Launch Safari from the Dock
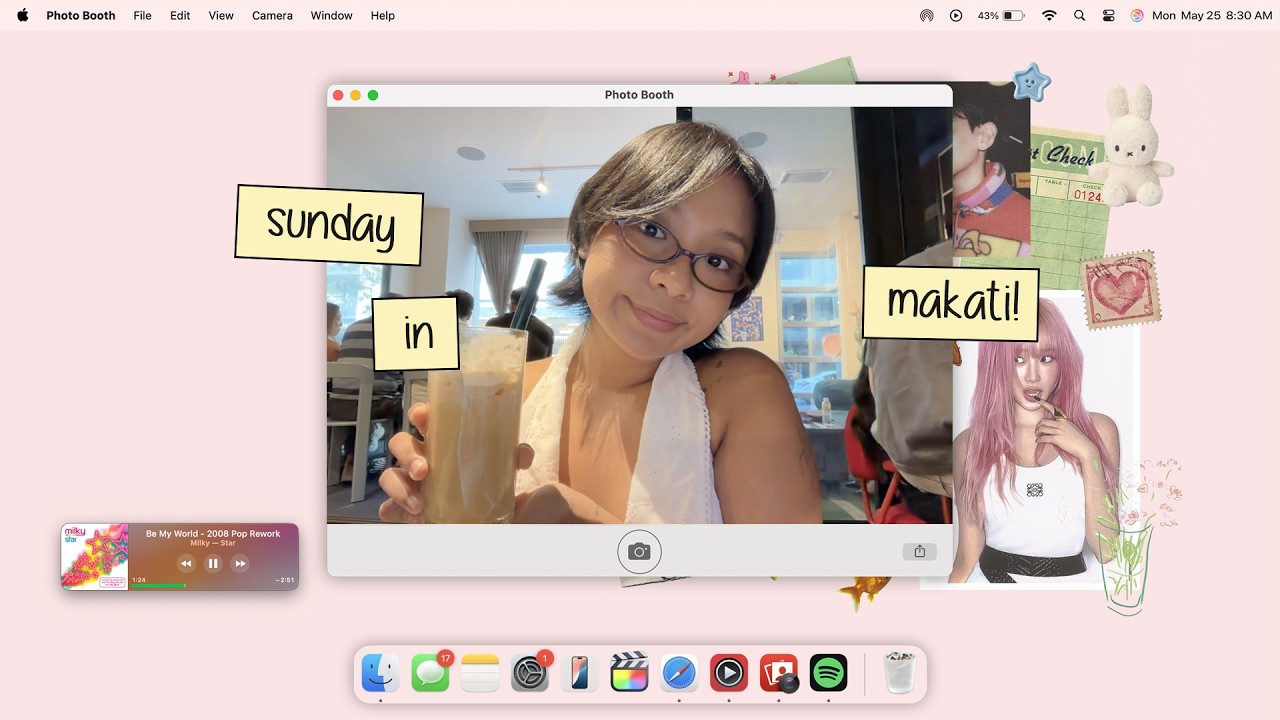This screenshot has height=720, width=1280. point(679,673)
